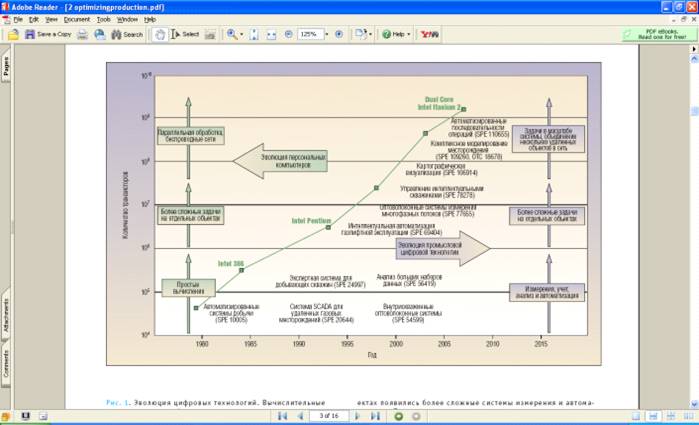Click the Open file folder icon
Viewport: 699px width, 425px height.
pos(14,34)
